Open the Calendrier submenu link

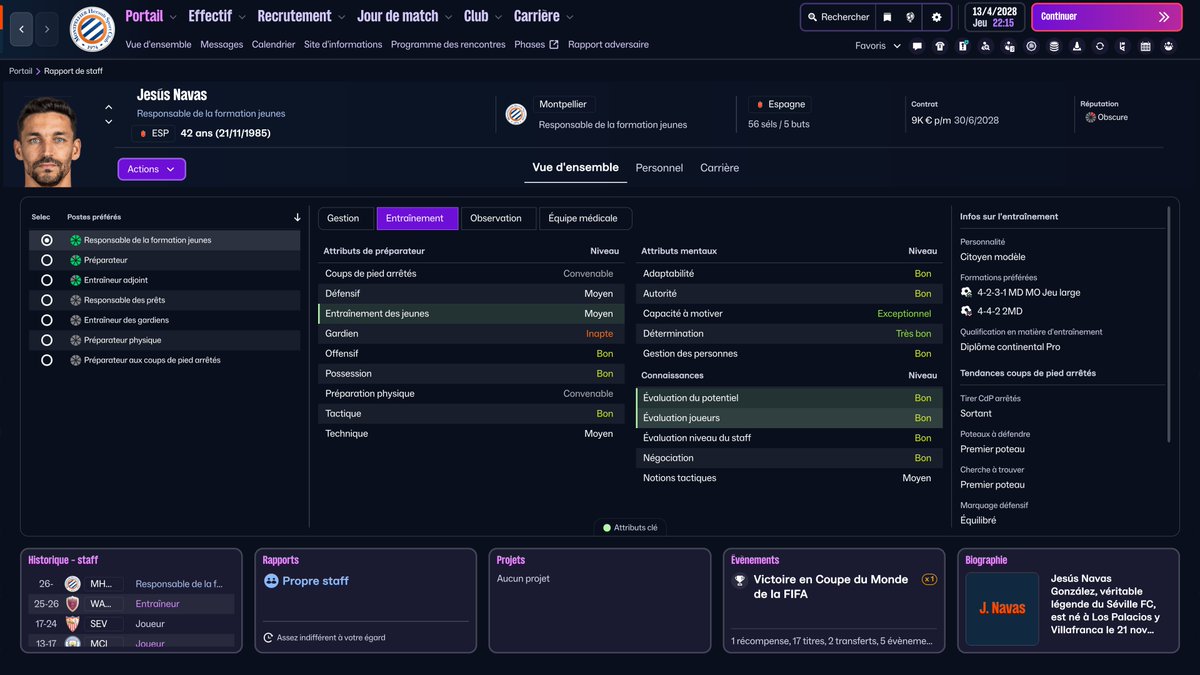click(x=273, y=45)
